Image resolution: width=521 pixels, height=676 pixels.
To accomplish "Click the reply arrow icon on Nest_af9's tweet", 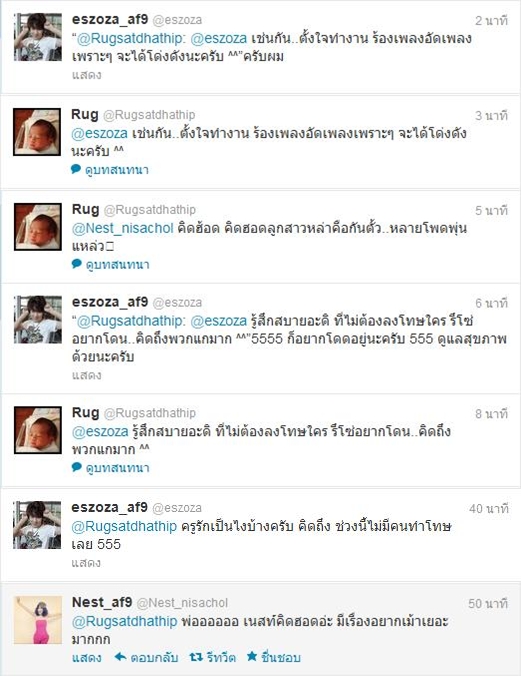I will [x=120, y=657].
